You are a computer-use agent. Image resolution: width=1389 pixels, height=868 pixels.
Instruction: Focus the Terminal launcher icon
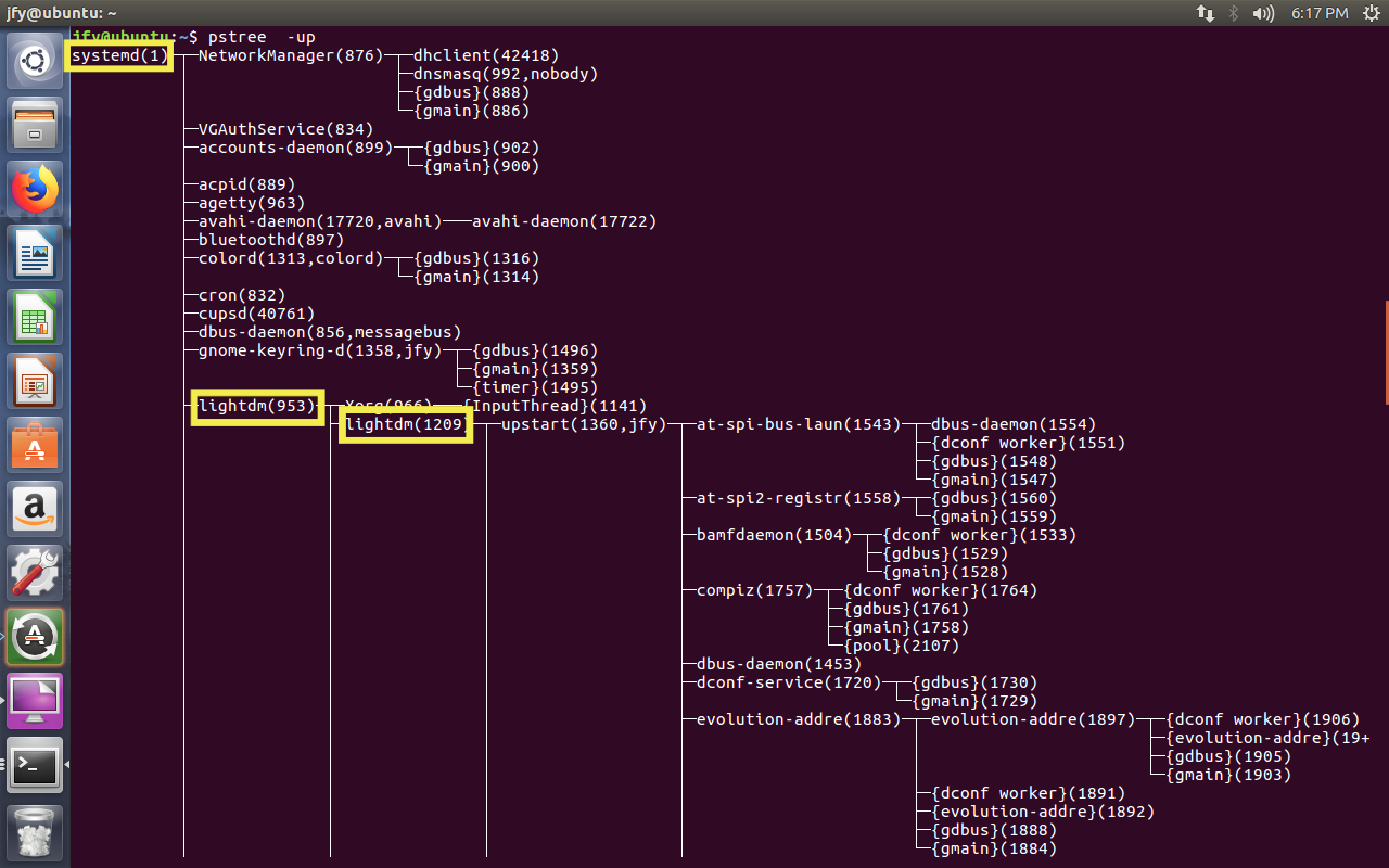click(x=34, y=765)
